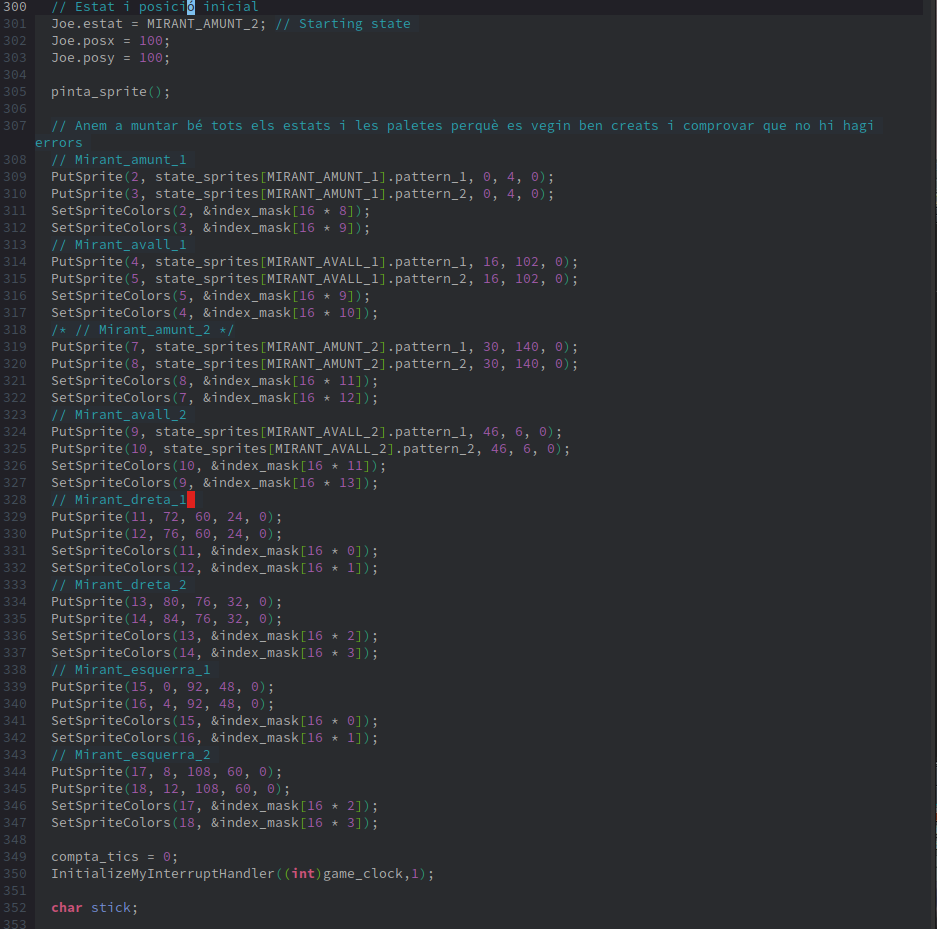
Task: Click PutSprite(11, 72, 60, 24, 0) line
Action: (x=167, y=517)
